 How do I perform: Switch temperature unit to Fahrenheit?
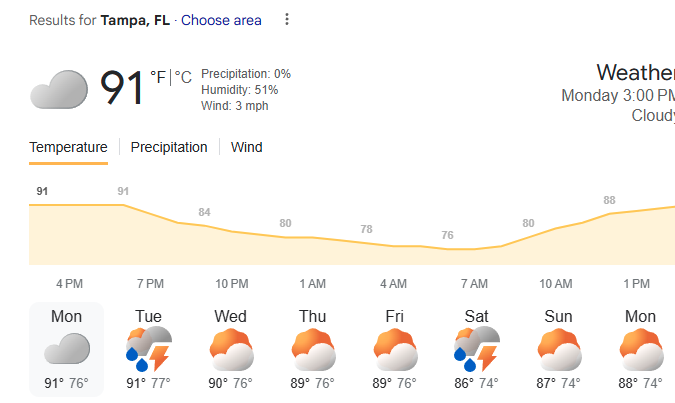click(x=158, y=77)
